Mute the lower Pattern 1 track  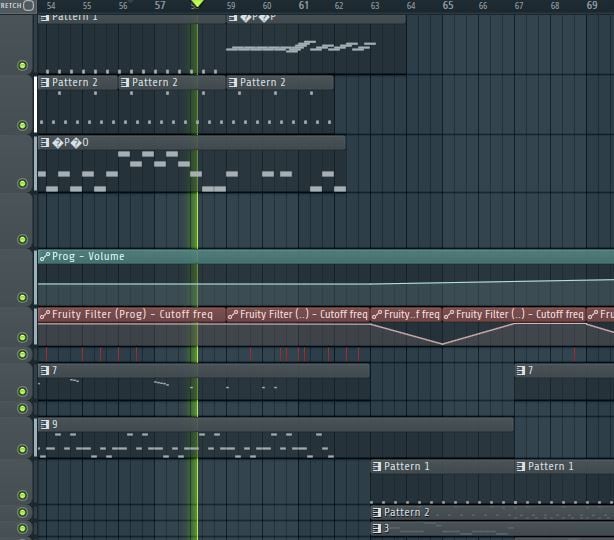22,495
